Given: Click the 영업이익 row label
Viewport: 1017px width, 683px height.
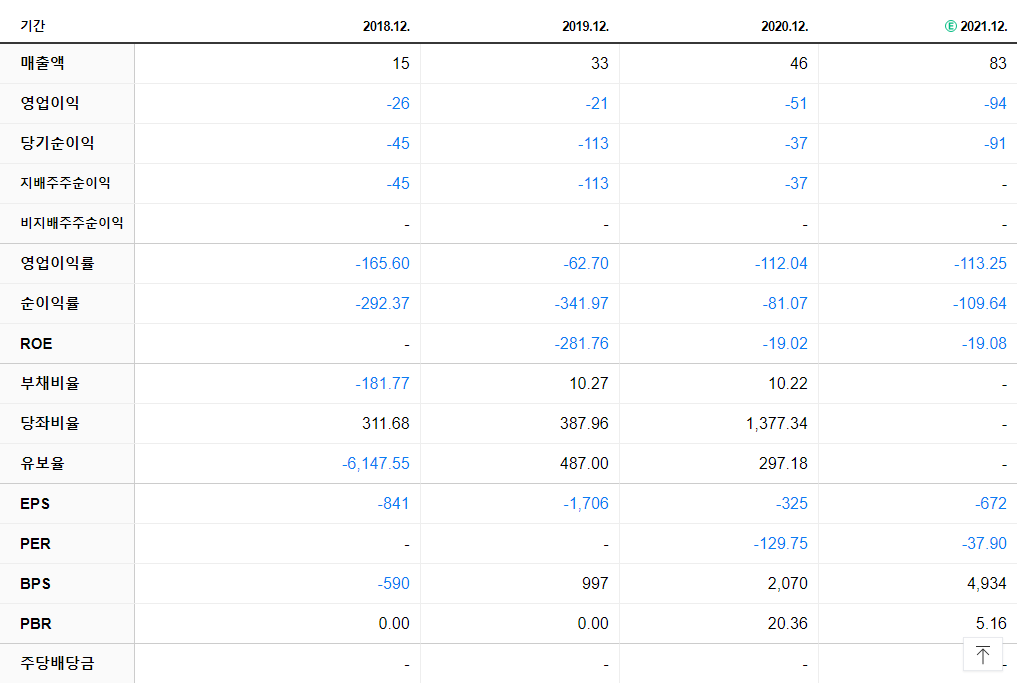Looking at the screenshot, I should pos(50,103).
